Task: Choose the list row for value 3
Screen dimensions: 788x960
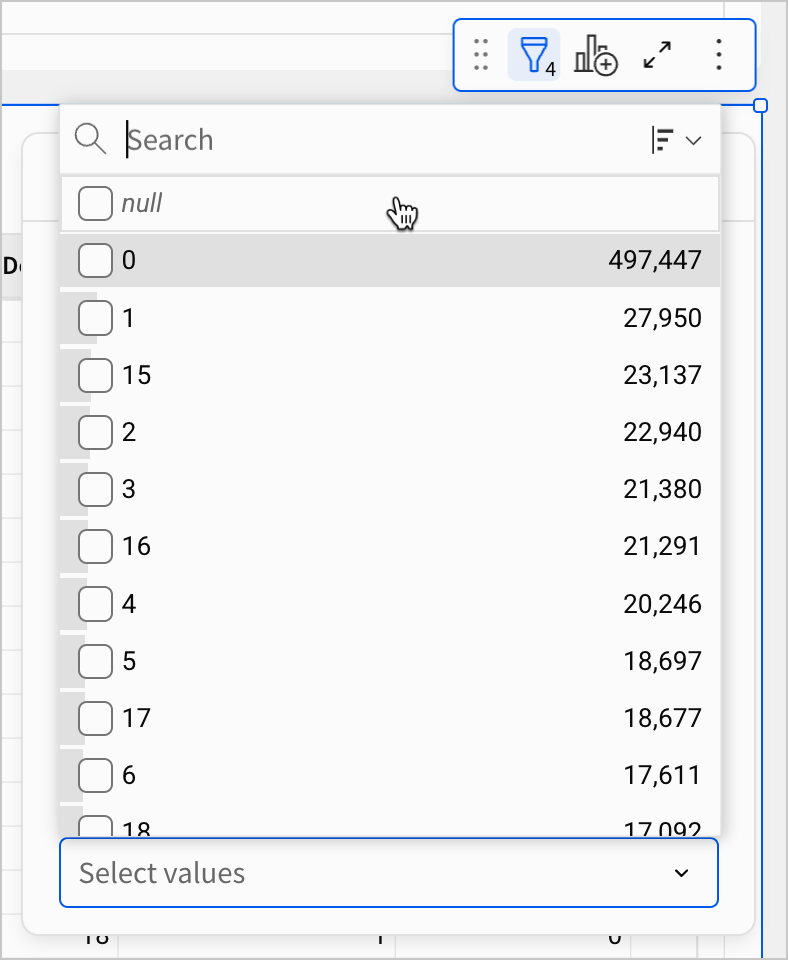Action: coord(390,489)
